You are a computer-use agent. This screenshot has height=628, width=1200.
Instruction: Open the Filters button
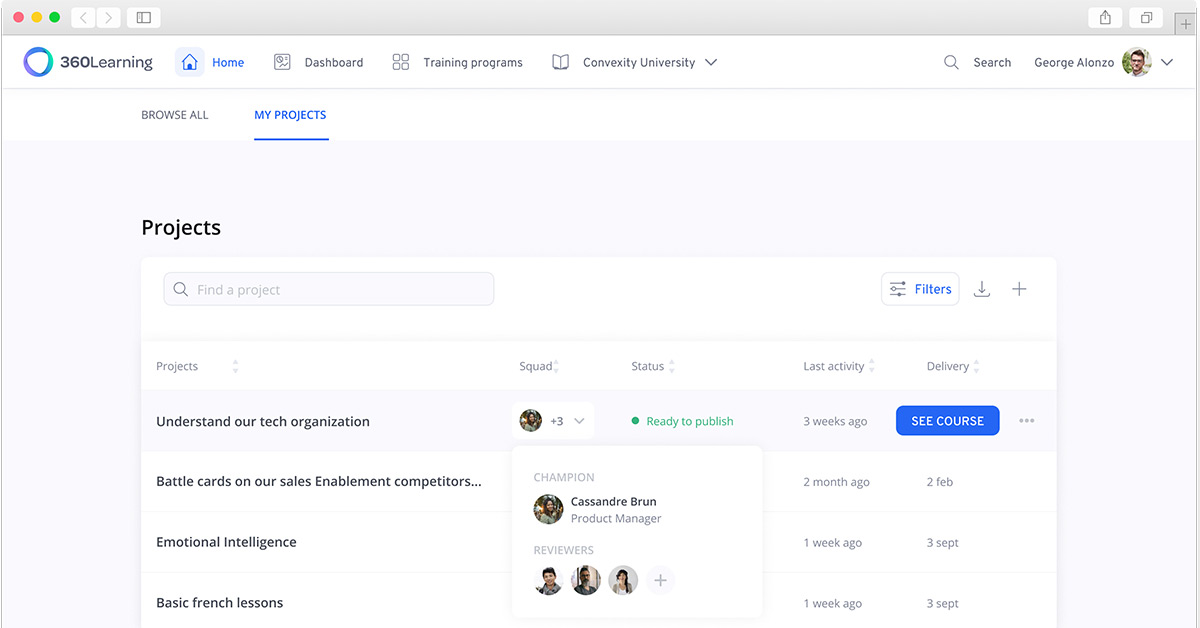click(x=920, y=289)
